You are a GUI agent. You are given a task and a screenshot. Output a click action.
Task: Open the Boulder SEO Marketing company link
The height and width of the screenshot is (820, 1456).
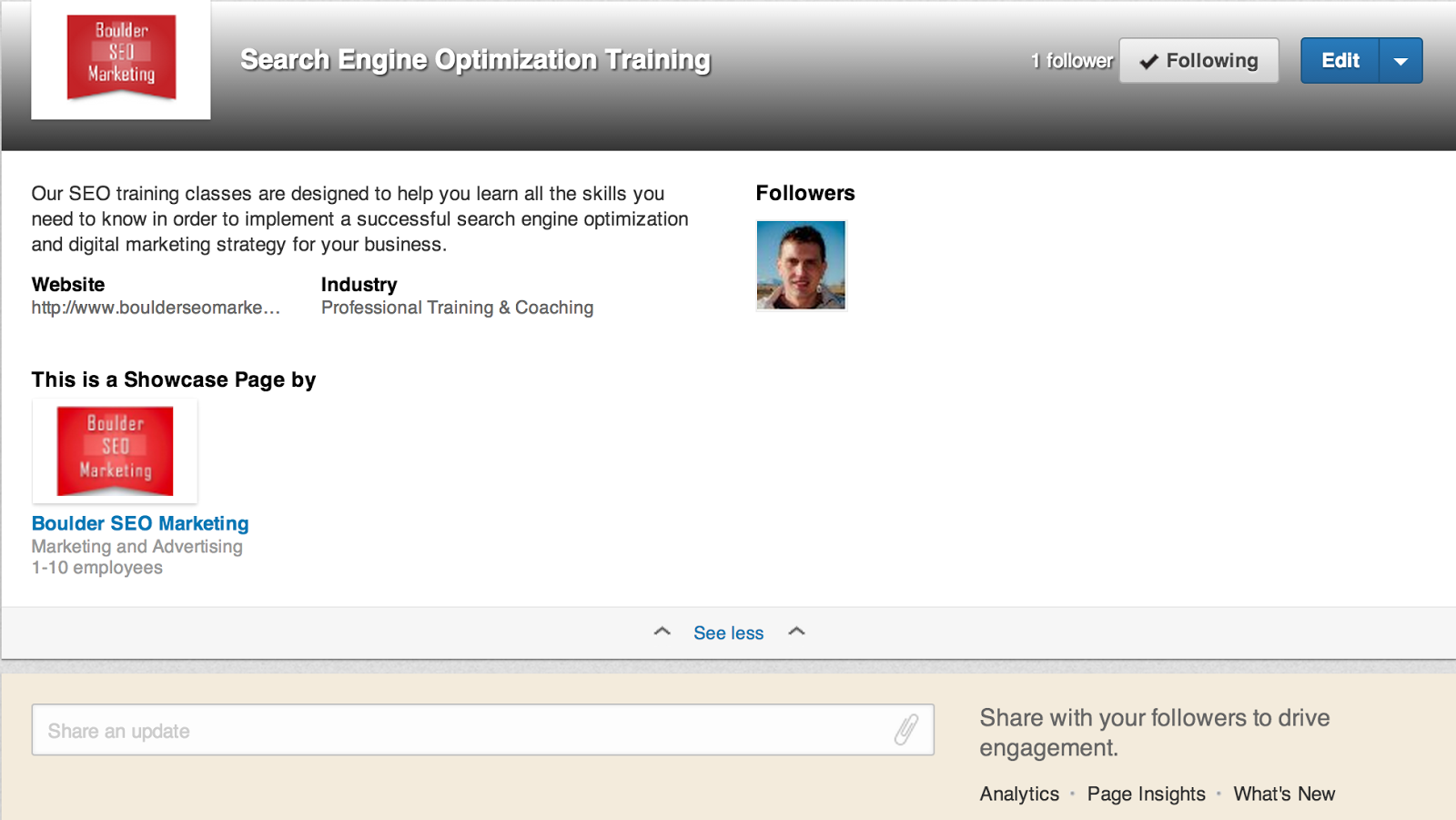(x=140, y=523)
